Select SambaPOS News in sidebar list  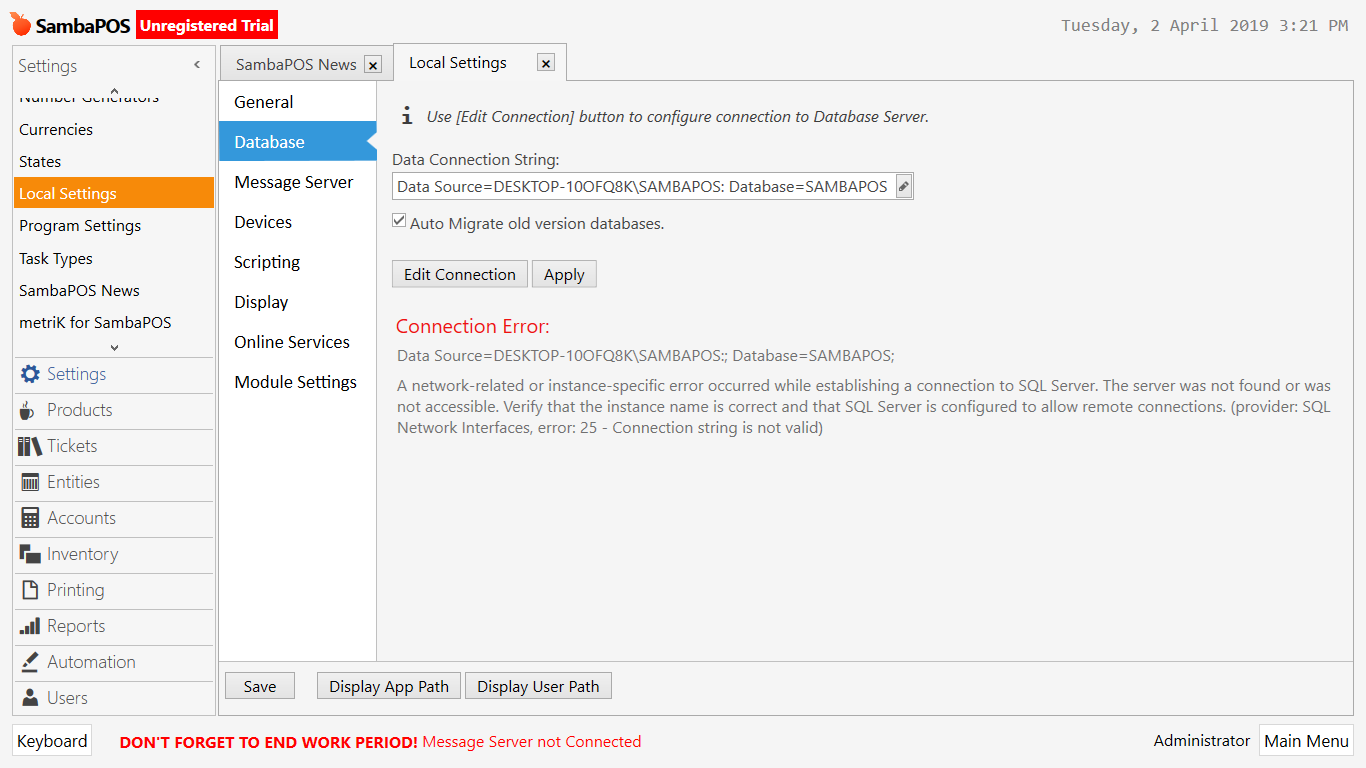[114, 290]
